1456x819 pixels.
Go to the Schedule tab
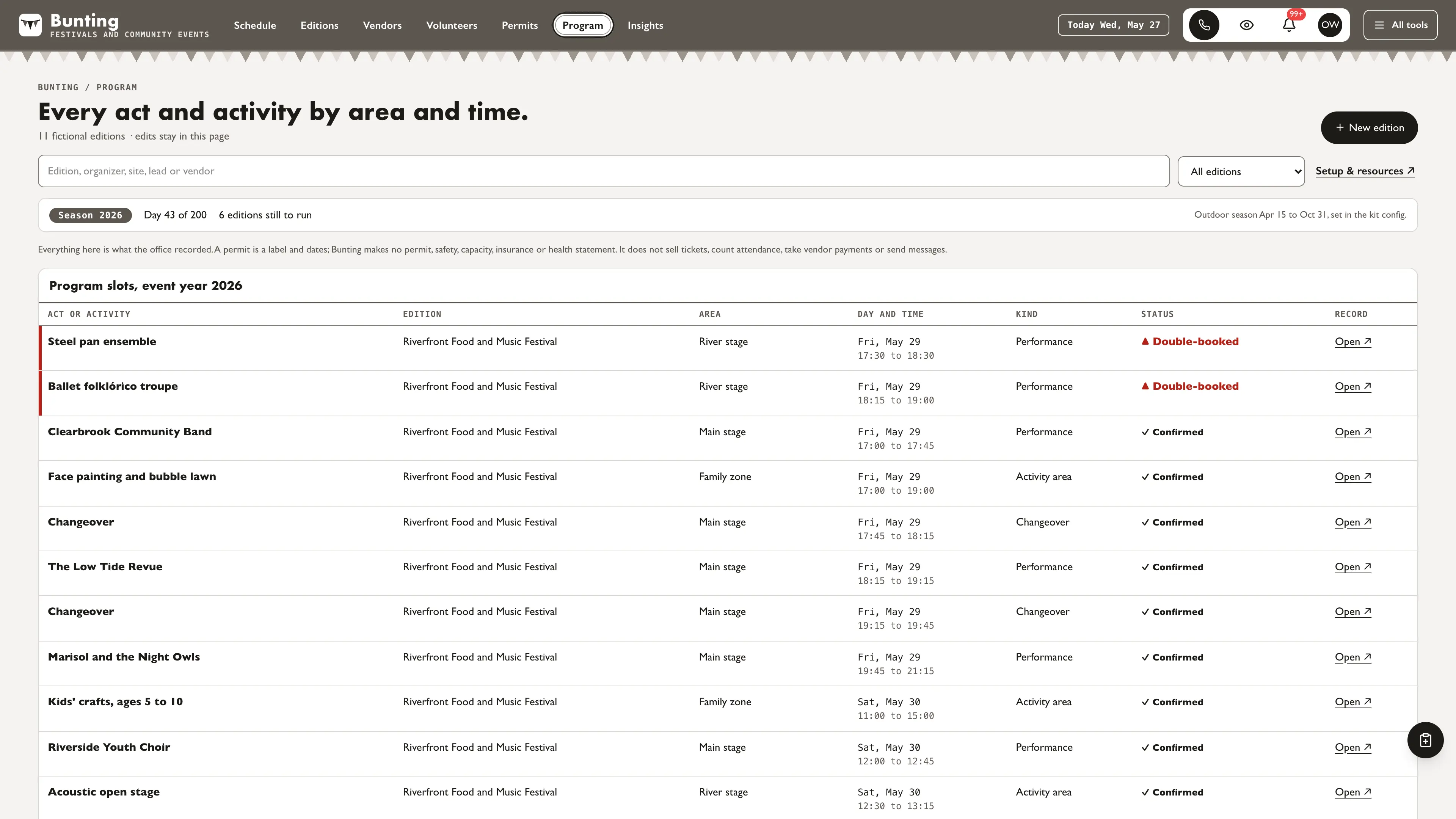[255, 25]
